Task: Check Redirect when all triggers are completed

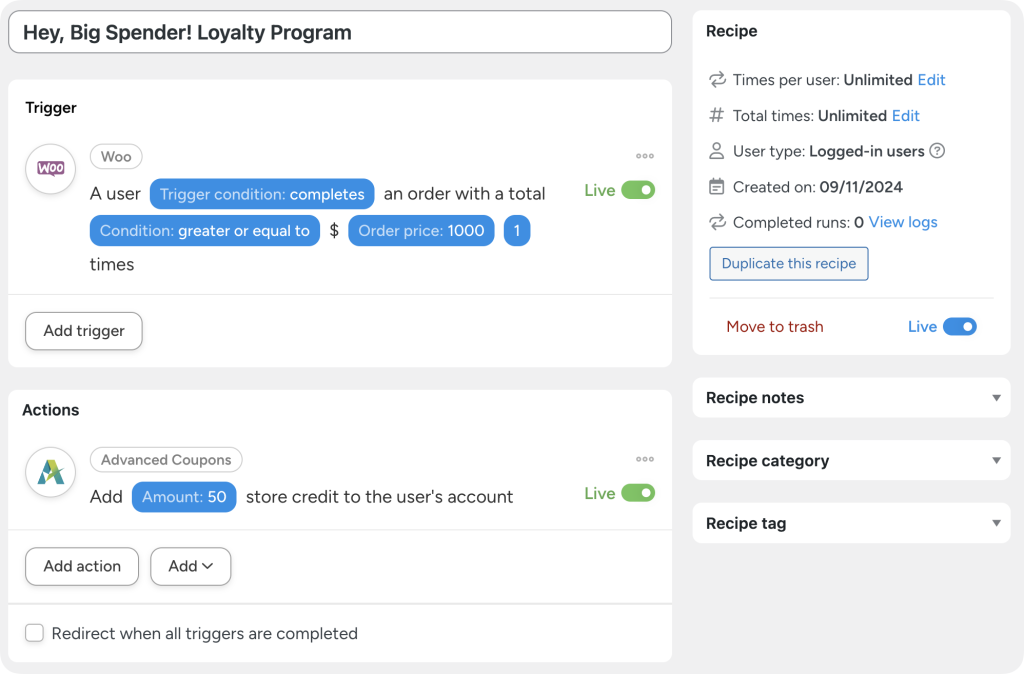Action: coord(35,633)
